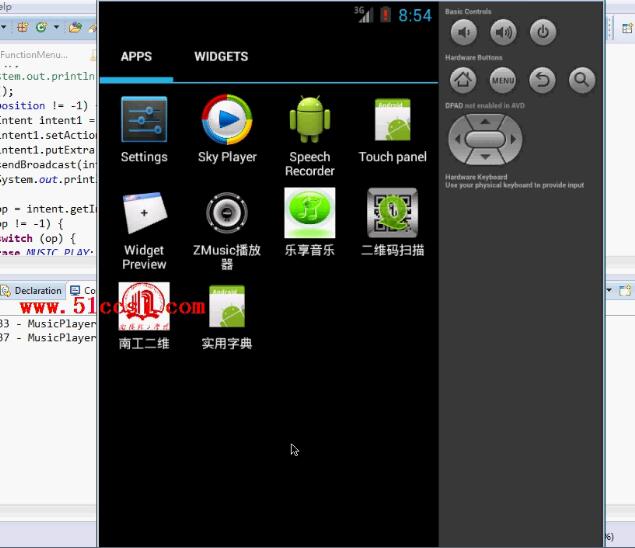This screenshot has height=548, width=635.
Task: Toggle the emulator power button
Action: (x=542, y=33)
